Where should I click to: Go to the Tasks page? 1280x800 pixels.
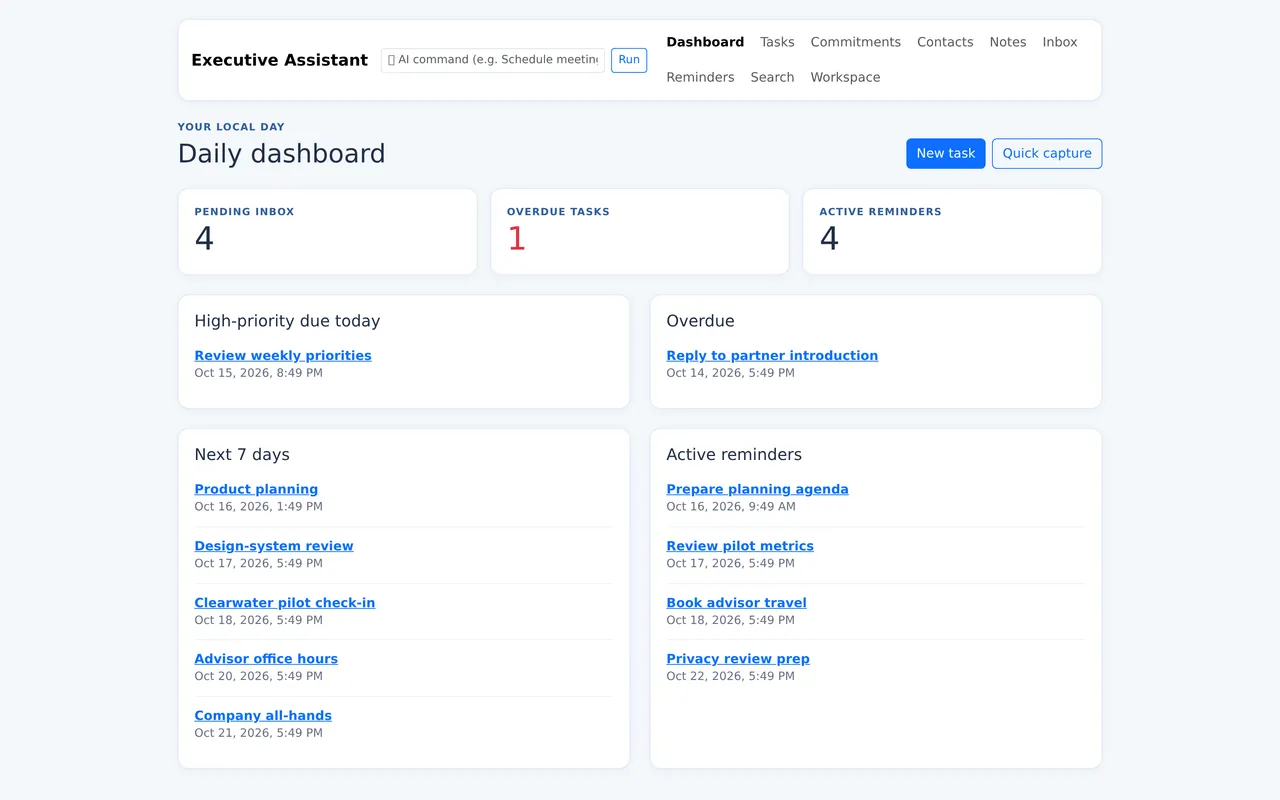tap(777, 42)
